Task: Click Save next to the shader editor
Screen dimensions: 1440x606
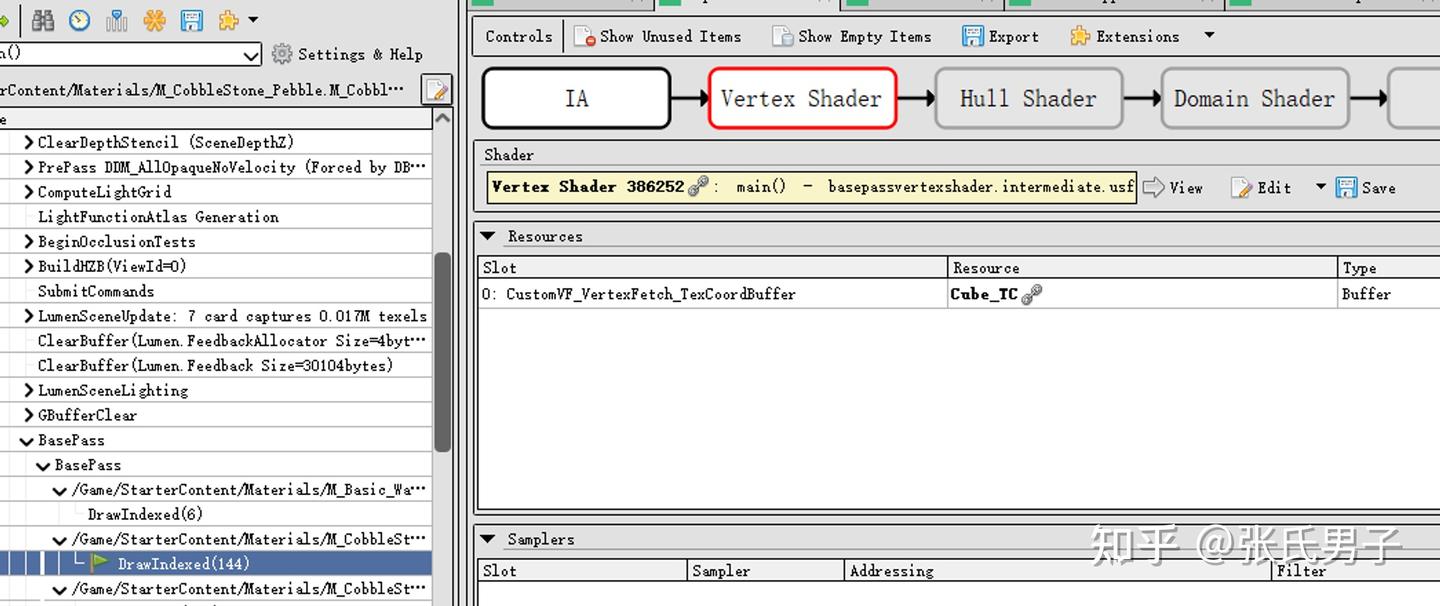Action: 1367,187
